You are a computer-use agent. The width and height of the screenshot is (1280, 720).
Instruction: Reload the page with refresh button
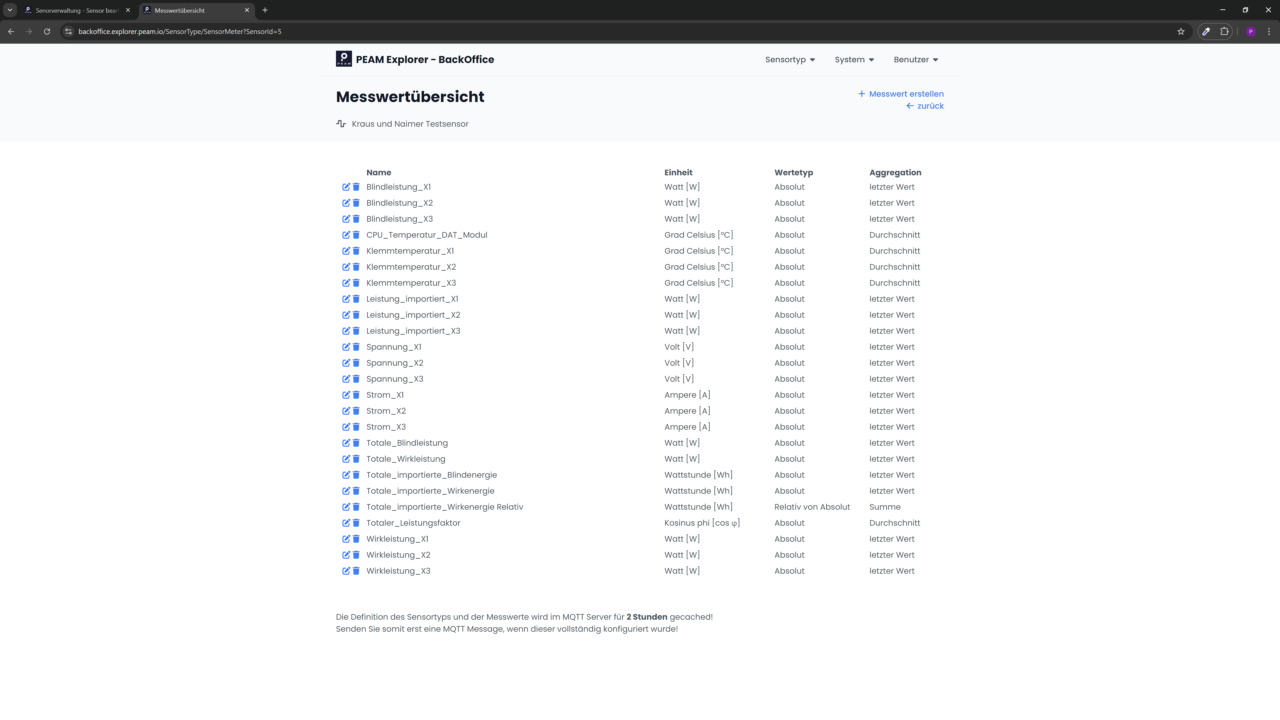[46, 31]
